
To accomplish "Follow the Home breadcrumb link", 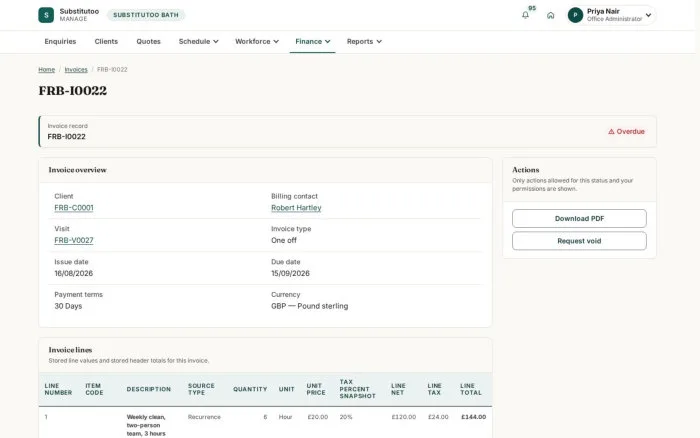I will coord(46,70).
